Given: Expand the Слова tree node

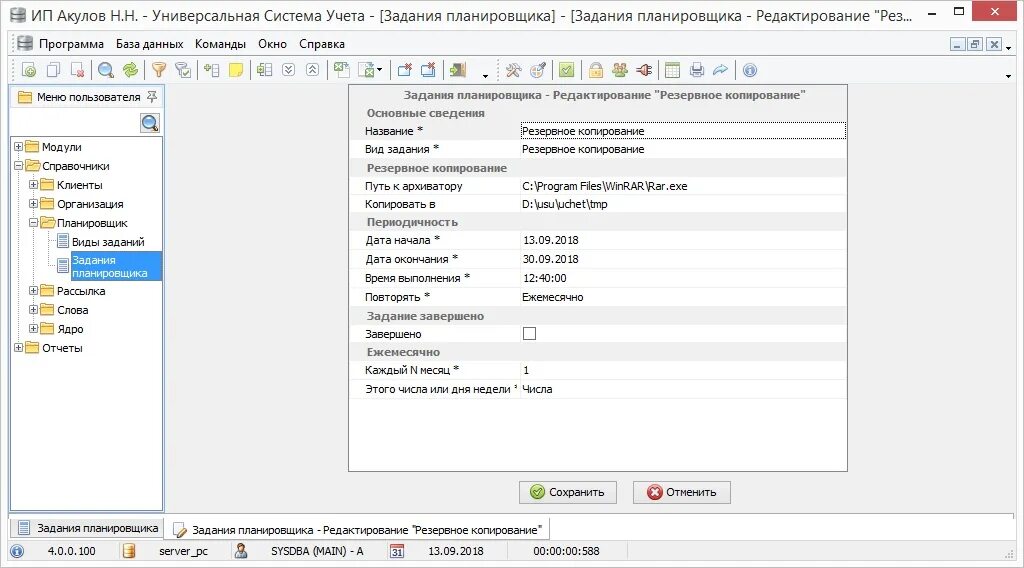Looking at the screenshot, I should point(33,309).
